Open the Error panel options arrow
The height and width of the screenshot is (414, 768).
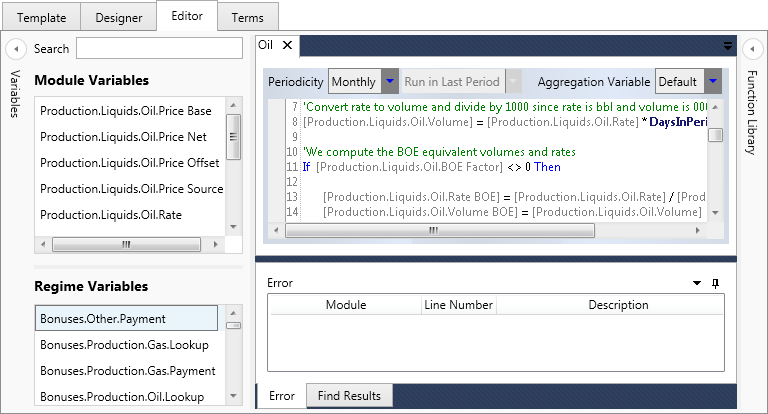(696, 283)
